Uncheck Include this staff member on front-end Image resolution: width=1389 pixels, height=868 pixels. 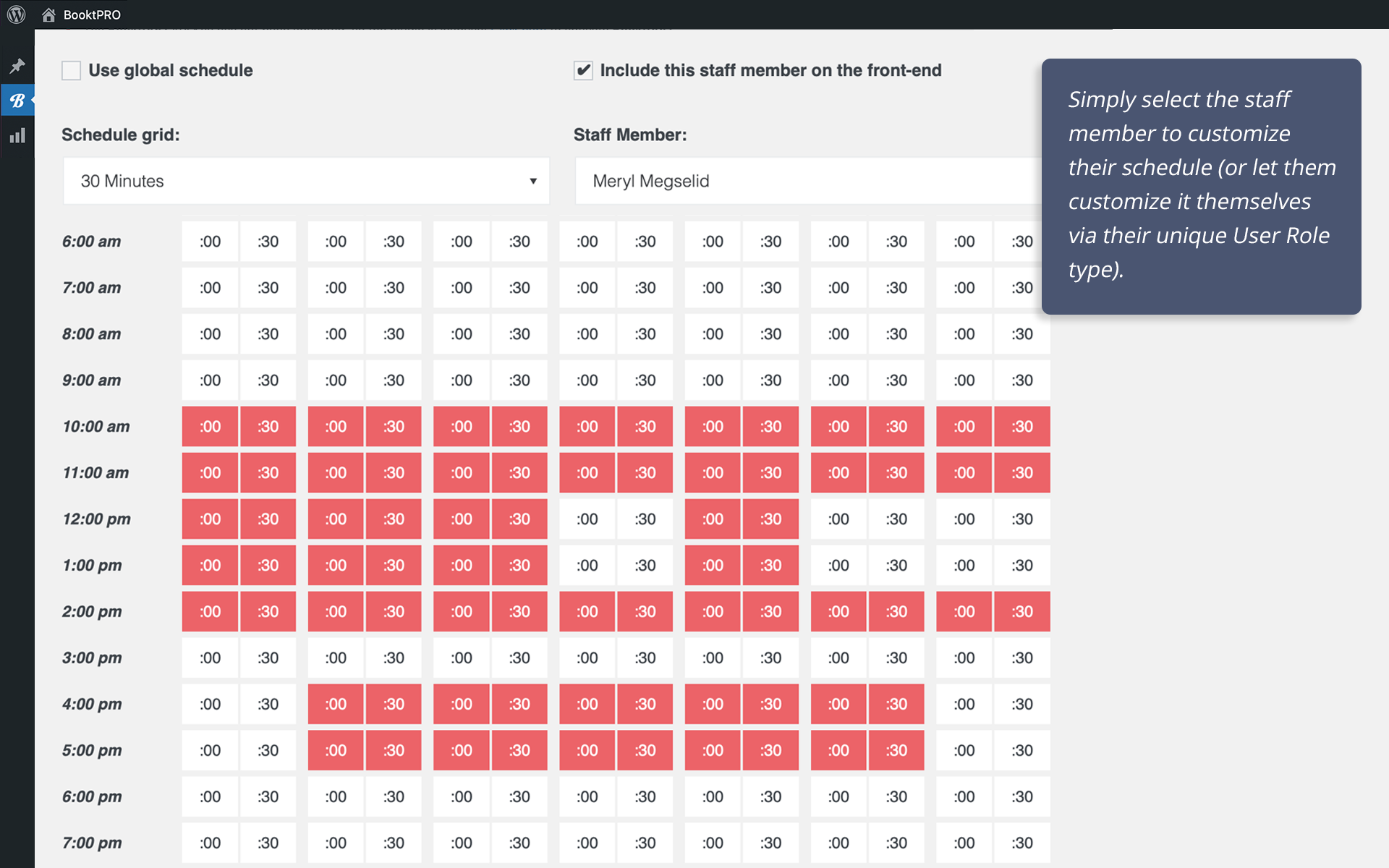583,70
